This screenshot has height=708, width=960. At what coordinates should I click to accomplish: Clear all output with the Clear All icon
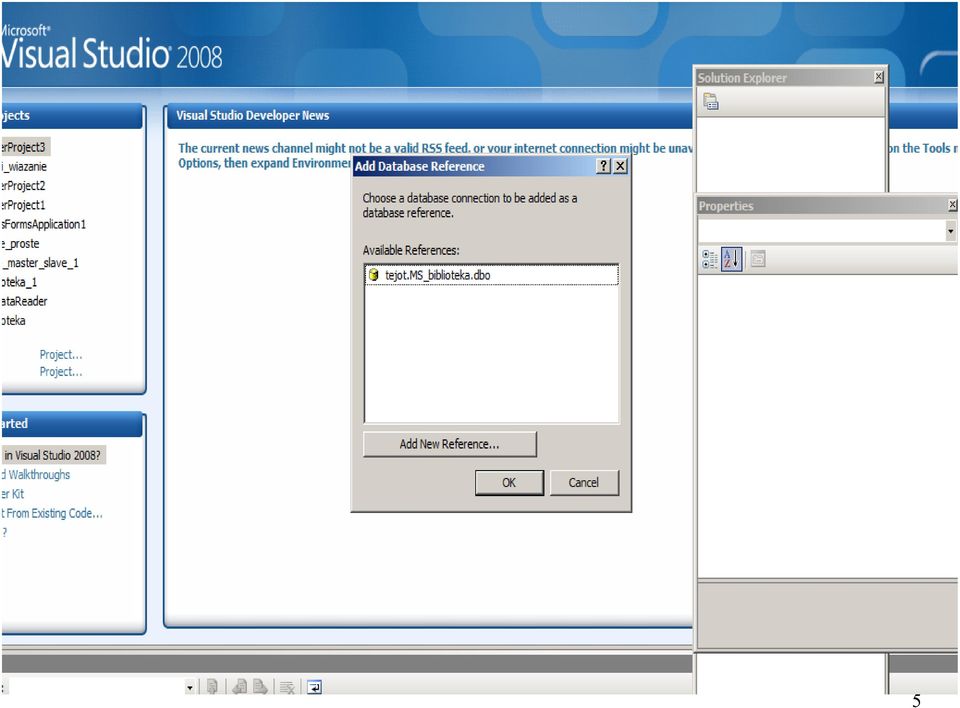coord(287,687)
